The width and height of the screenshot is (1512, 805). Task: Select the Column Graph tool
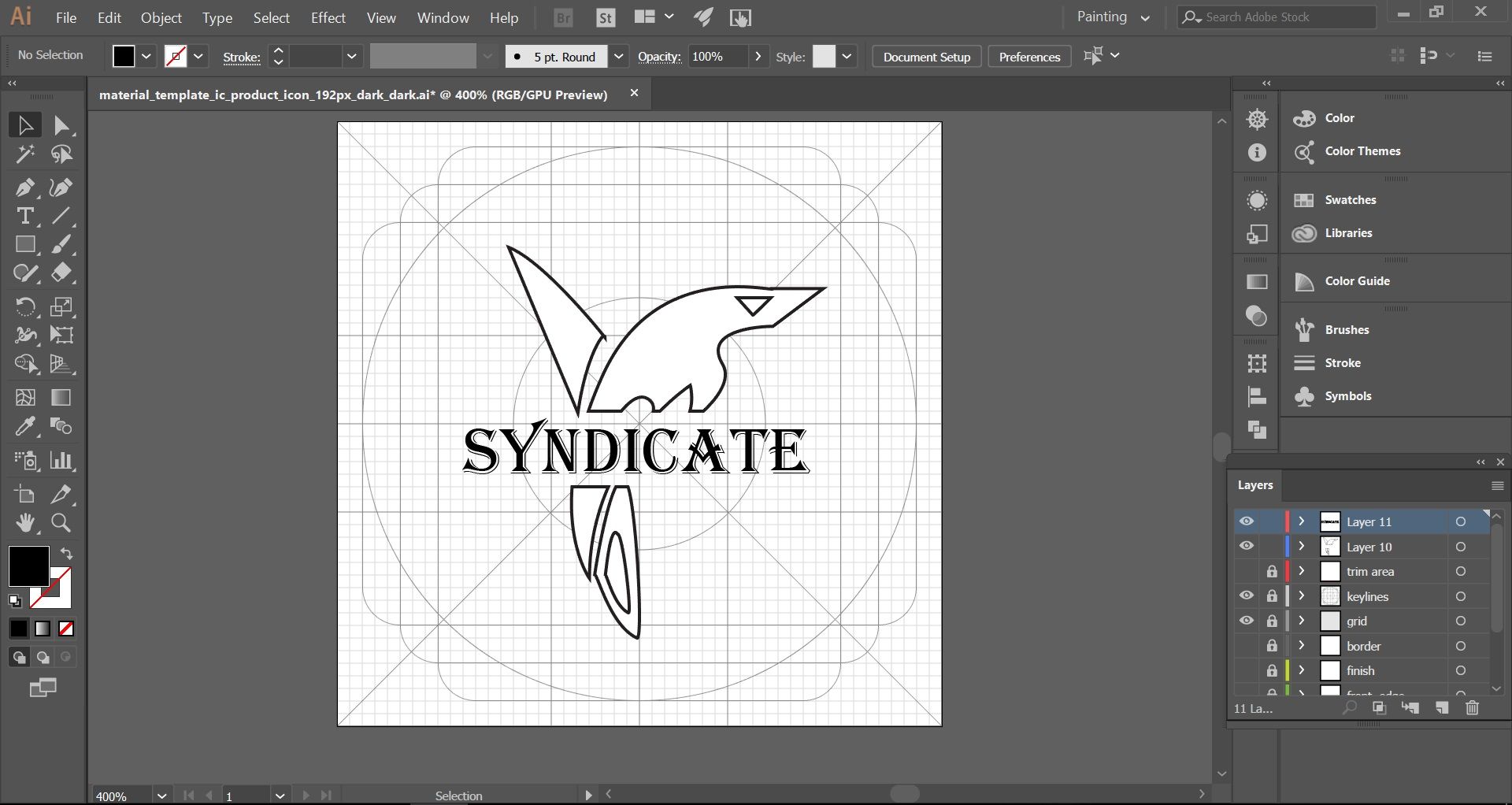pos(61,461)
